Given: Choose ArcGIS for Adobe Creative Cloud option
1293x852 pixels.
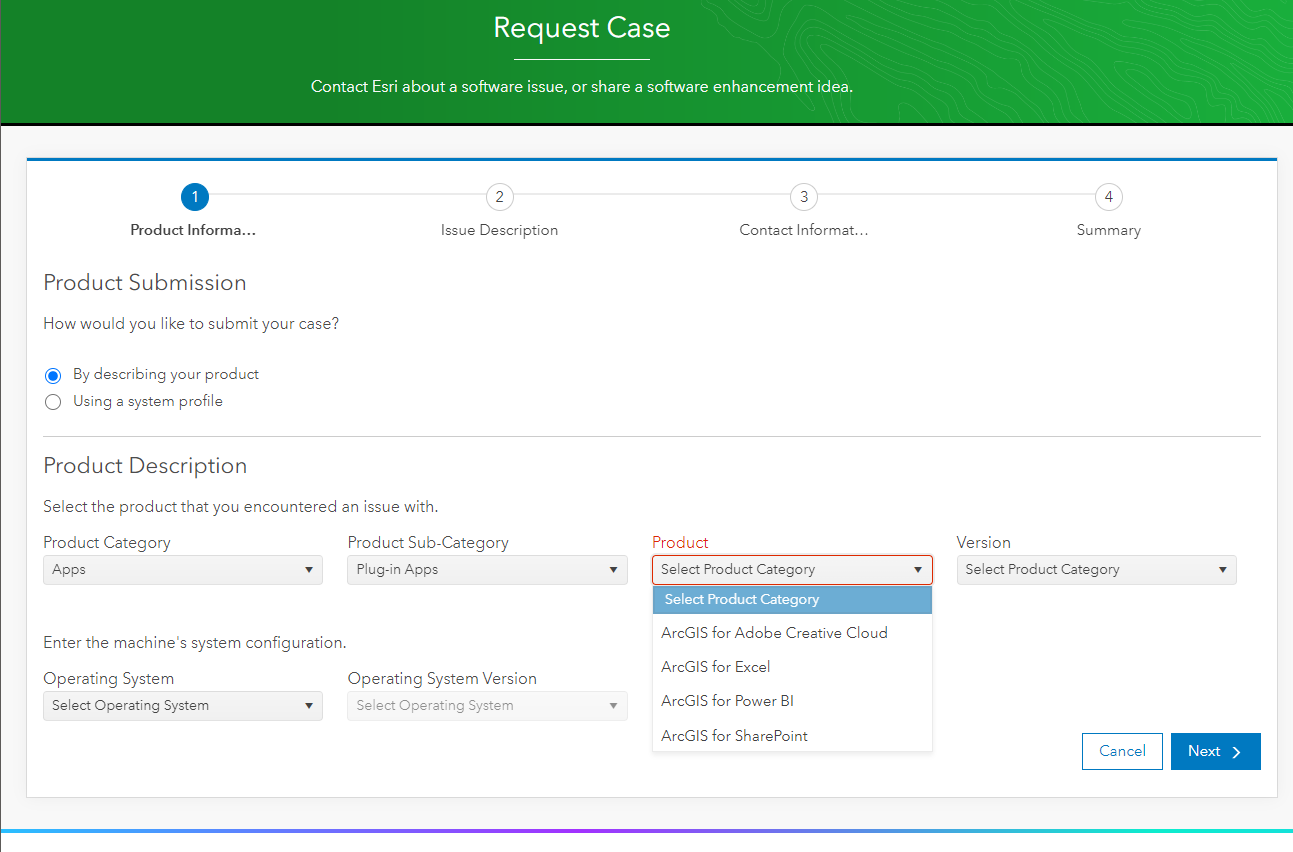Looking at the screenshot, I should click(774, 633).
